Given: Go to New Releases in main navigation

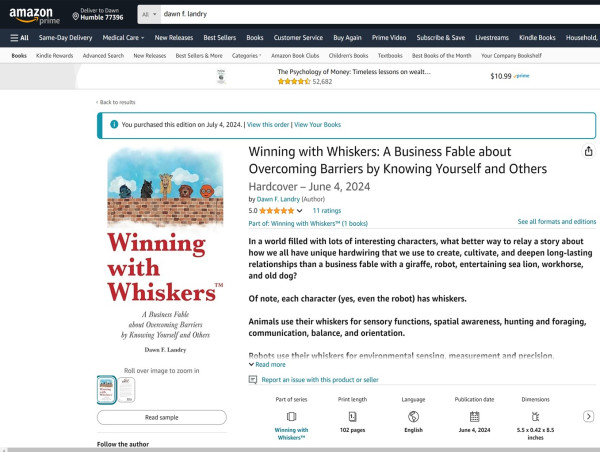Looking at the screenshot, I should click(x=174, y=38).
